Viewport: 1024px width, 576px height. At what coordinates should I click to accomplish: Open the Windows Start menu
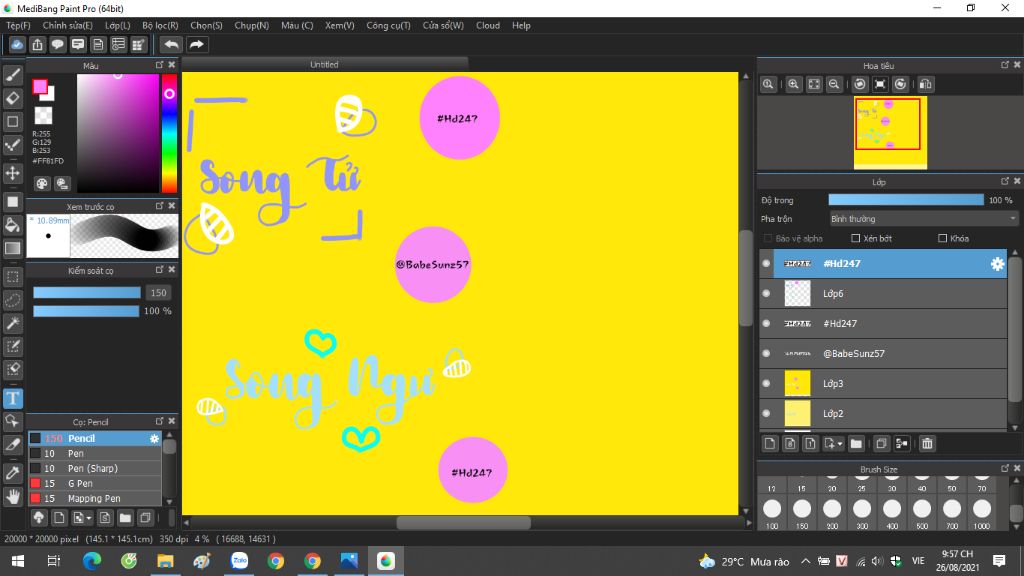[18, 561]
